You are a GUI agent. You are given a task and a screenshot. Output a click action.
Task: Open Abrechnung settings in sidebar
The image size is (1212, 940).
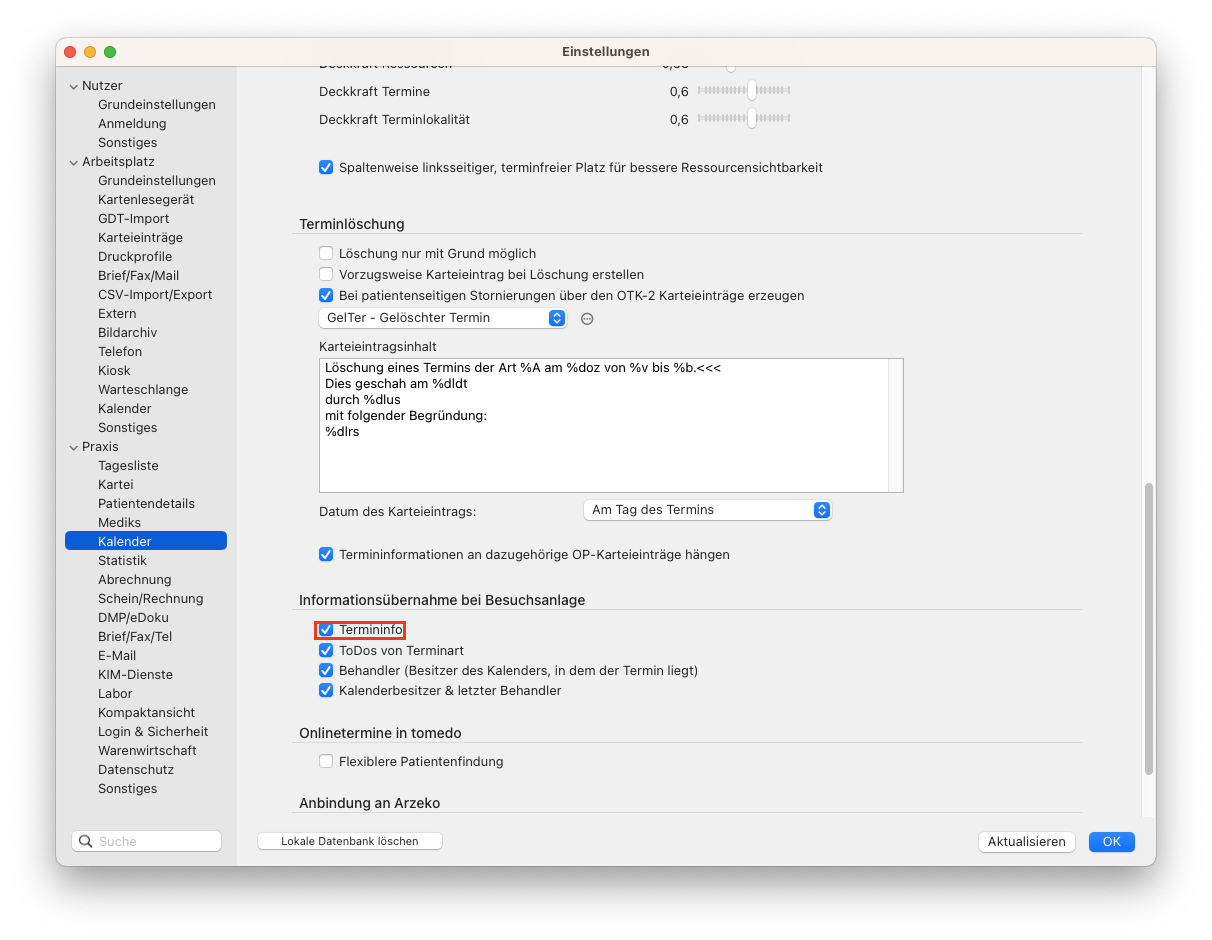(x=135, y=580)
